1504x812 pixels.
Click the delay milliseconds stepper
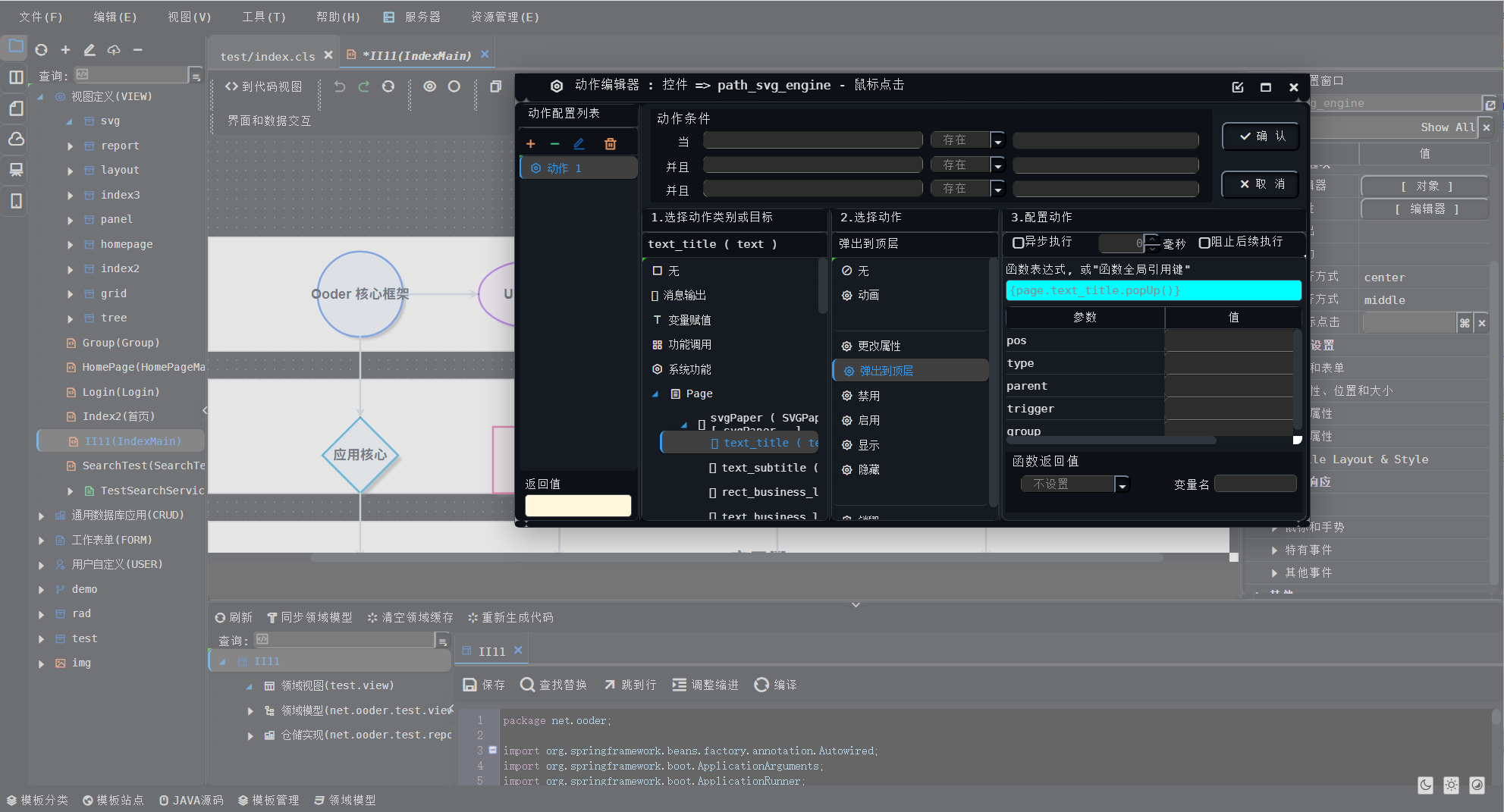tap(1152, 243)
